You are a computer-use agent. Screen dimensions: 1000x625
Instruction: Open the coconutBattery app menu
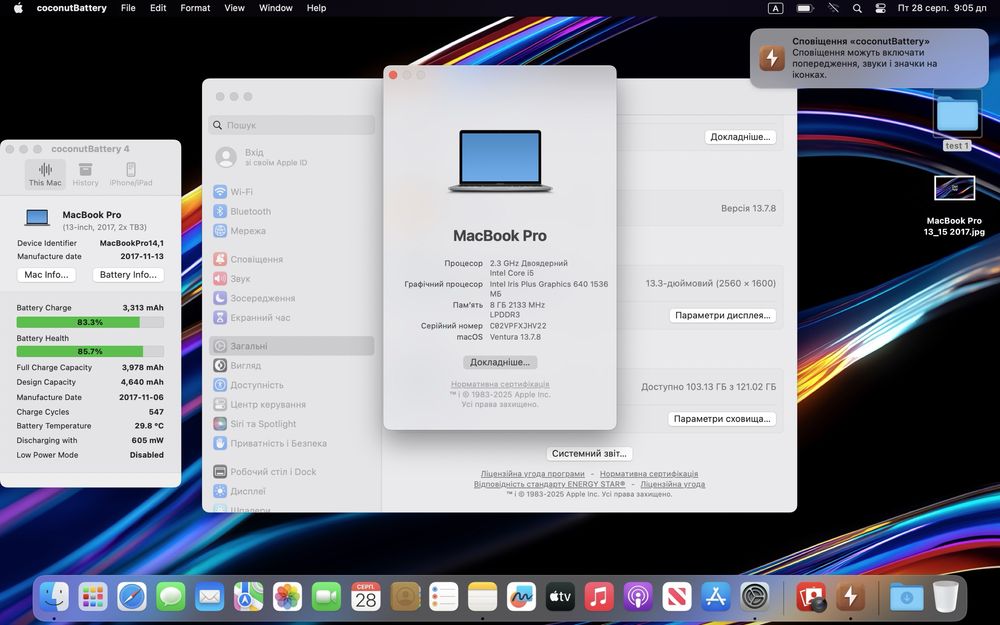coord(71,8)
